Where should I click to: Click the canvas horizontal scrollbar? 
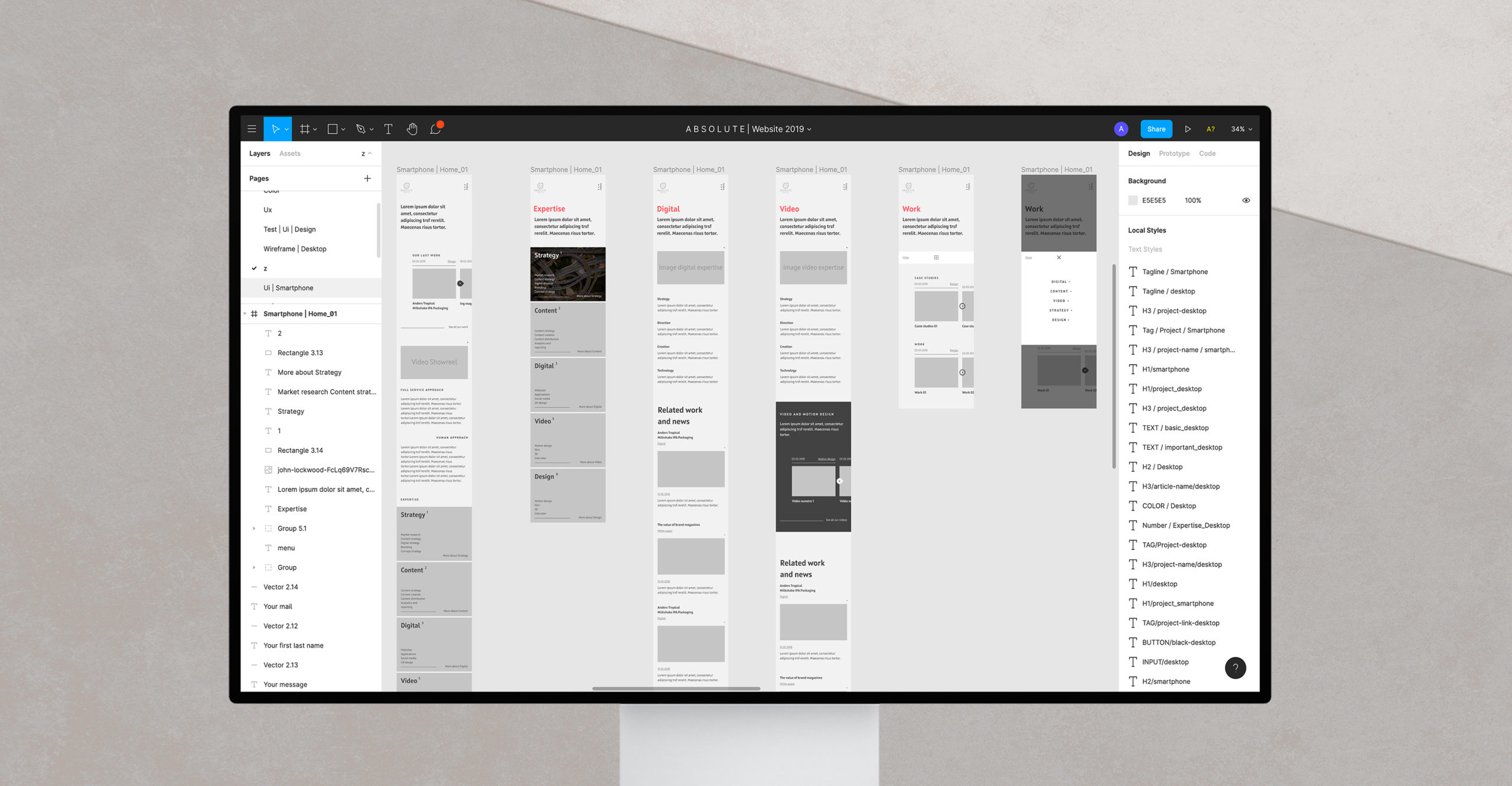pyautogui.click(x=676, y=689)
